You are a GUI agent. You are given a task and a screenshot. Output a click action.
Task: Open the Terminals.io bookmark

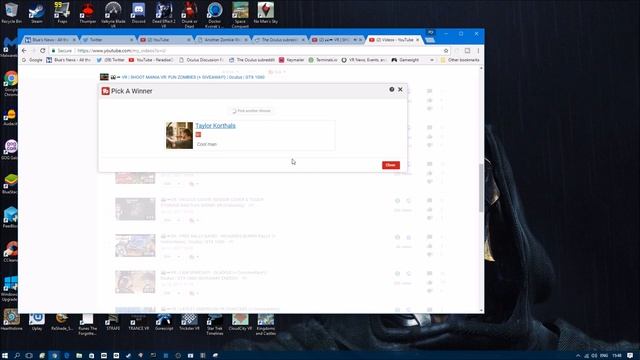(323, 60)
